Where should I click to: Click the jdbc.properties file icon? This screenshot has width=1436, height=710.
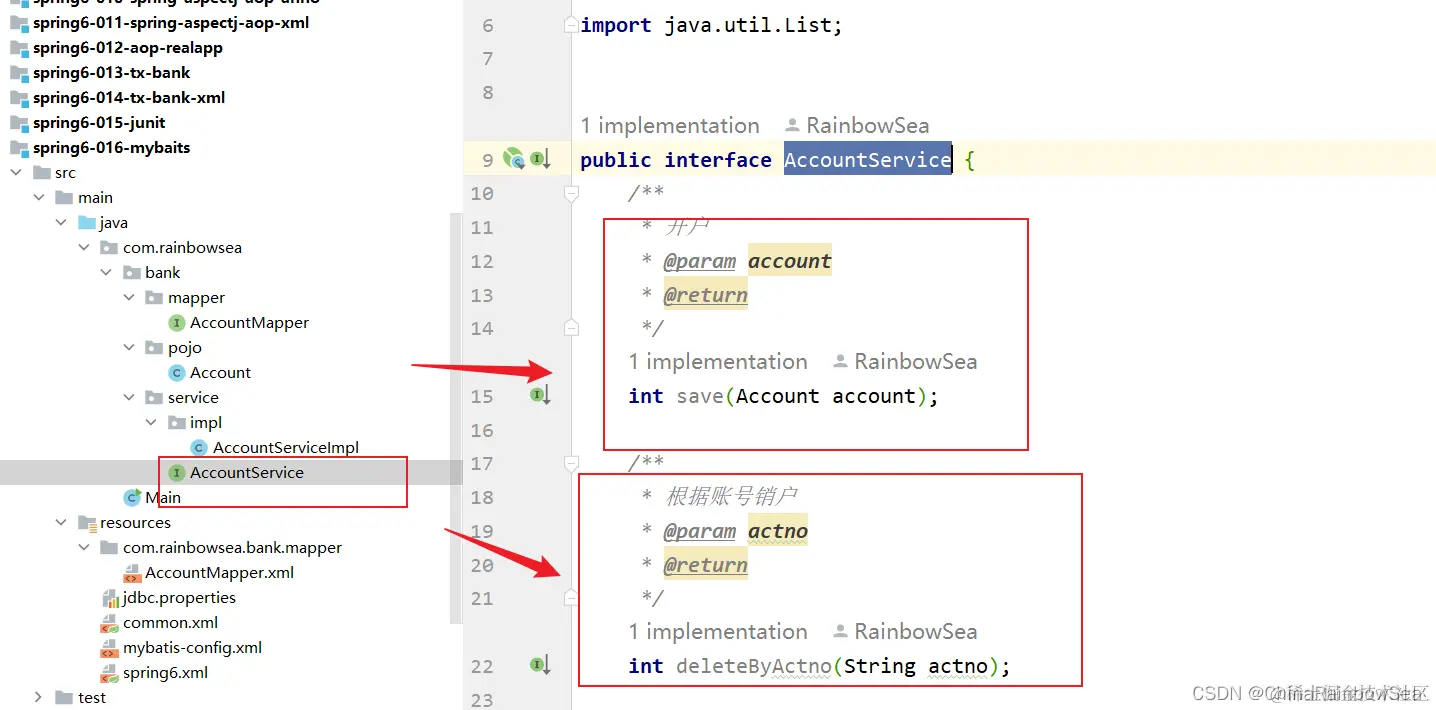[110, 598]
